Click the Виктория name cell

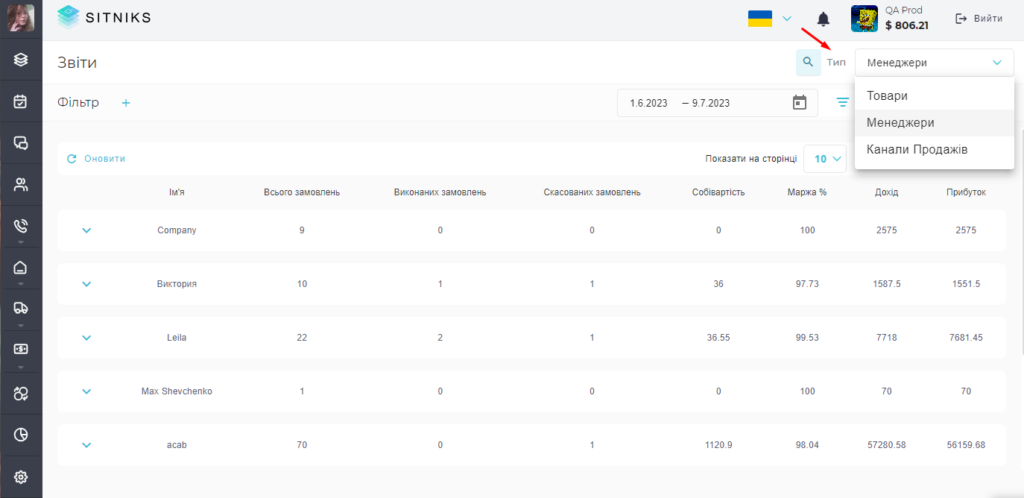[177, 284]
